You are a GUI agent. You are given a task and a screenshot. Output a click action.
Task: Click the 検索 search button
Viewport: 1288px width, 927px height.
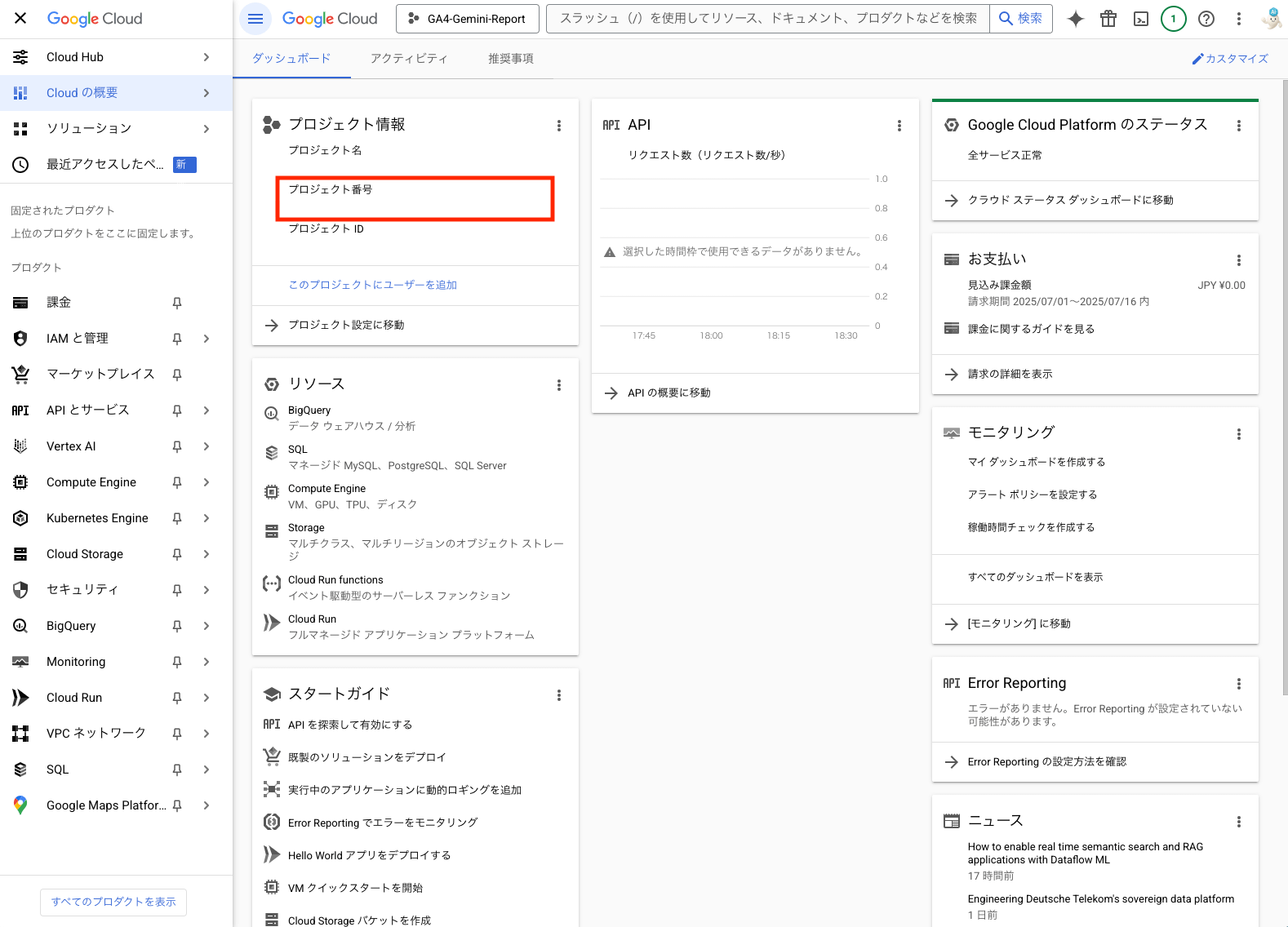(1021, 19)
